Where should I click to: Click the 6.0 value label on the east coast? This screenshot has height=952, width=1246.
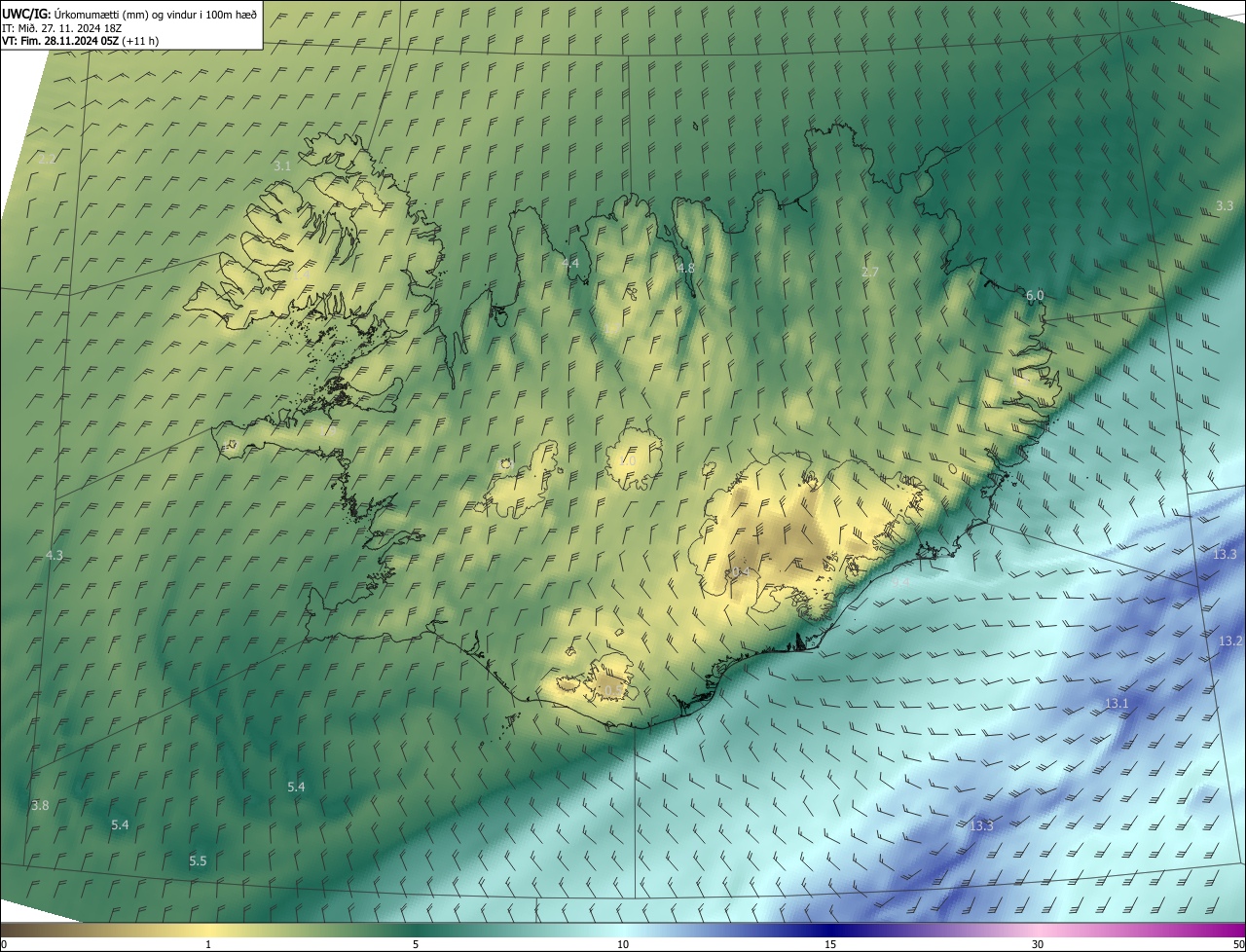pos(1035,295)
